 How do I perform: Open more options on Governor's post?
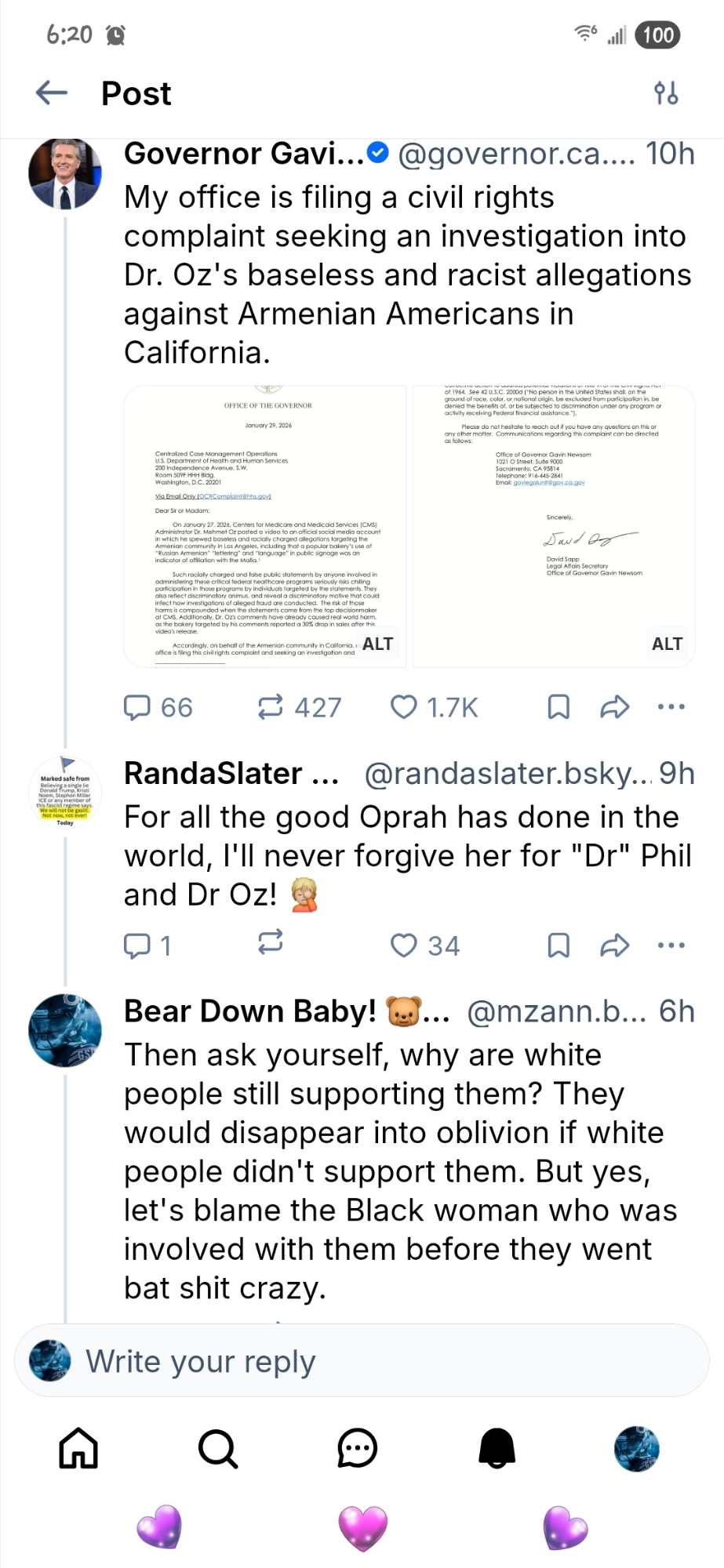click(671, 707)
